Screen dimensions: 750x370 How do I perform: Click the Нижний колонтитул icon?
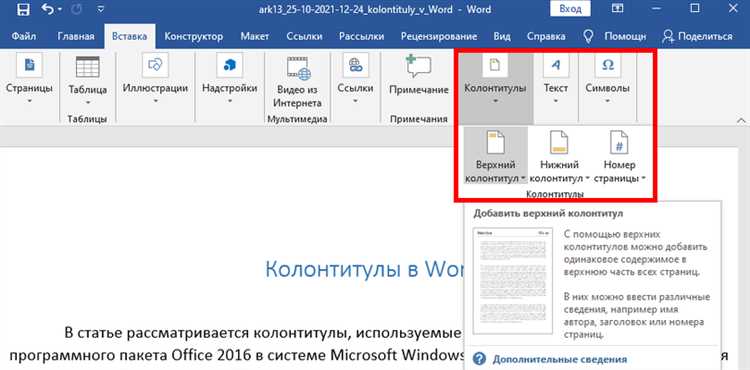559,142
